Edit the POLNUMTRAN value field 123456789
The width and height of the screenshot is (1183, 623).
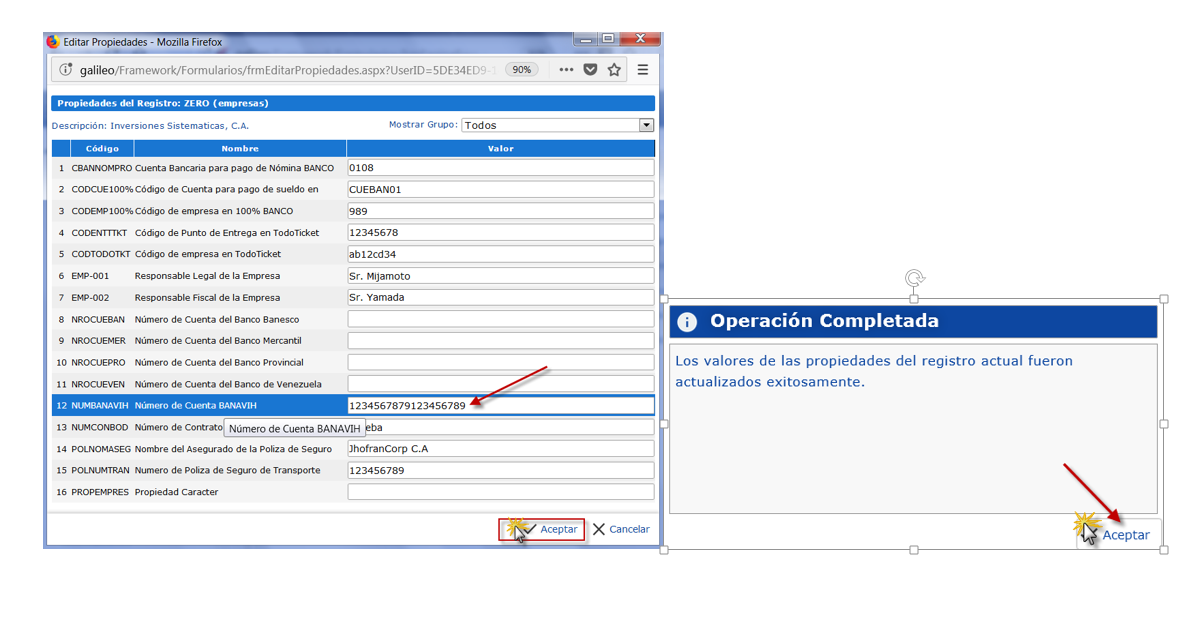point(500,470)
